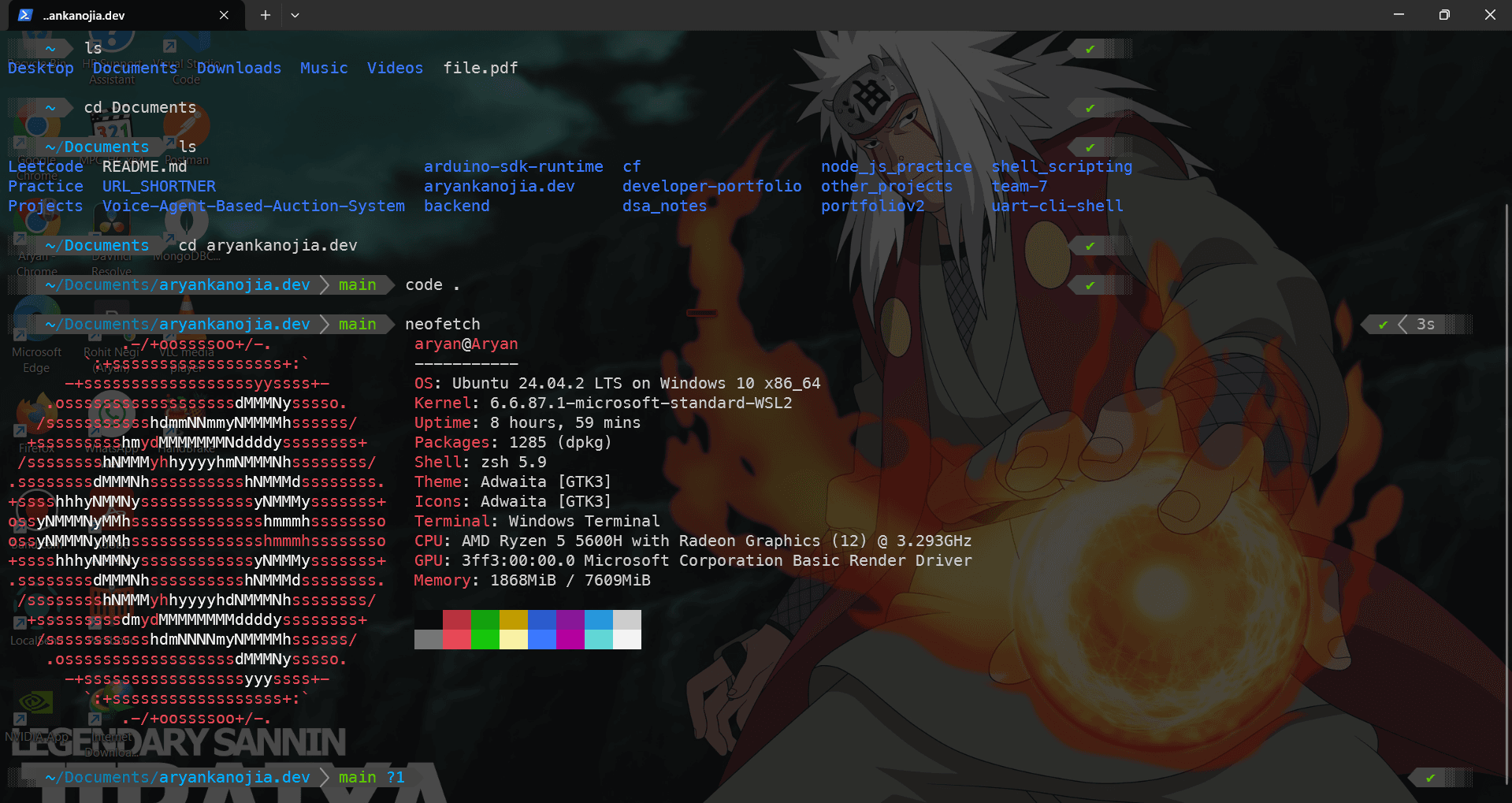
Task: Click the aryan@Aryan neofetch header
Action: click(x=466, y=344)
